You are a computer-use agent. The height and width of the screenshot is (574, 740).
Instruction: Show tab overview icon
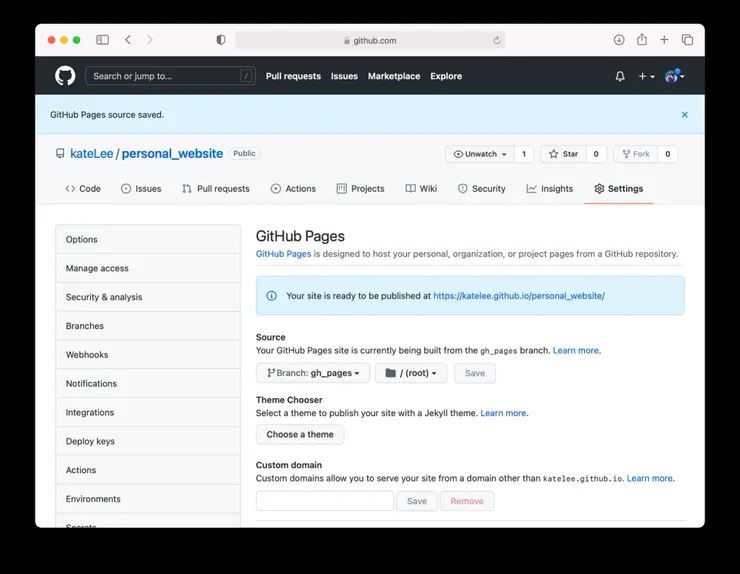(687, 40)
